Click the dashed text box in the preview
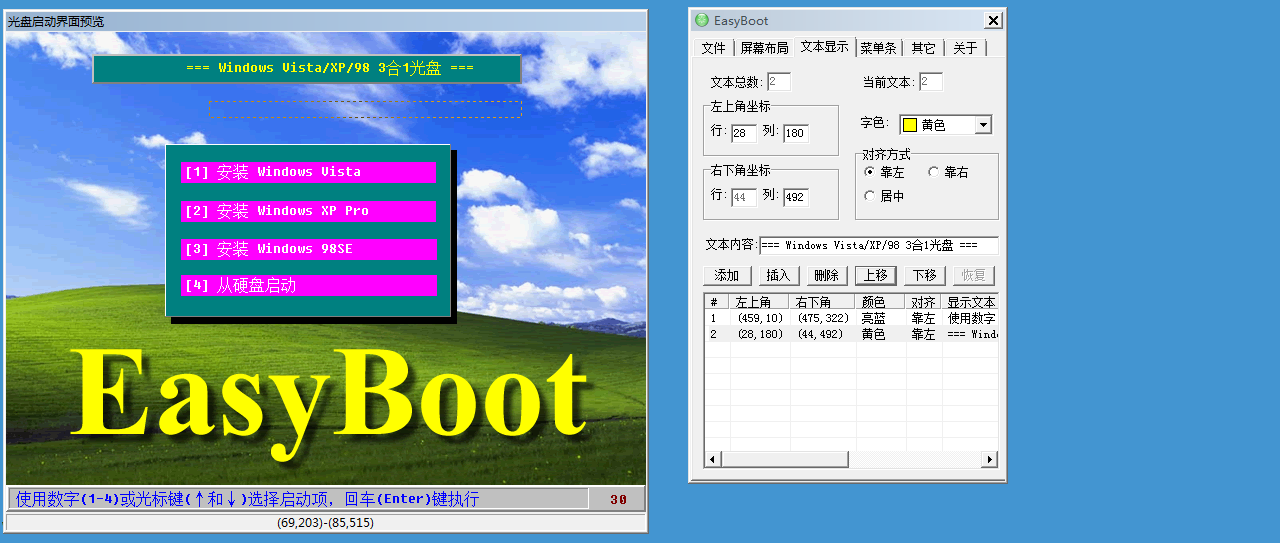This screenshot has width=1280, height=543. click(x=365, y=109)
